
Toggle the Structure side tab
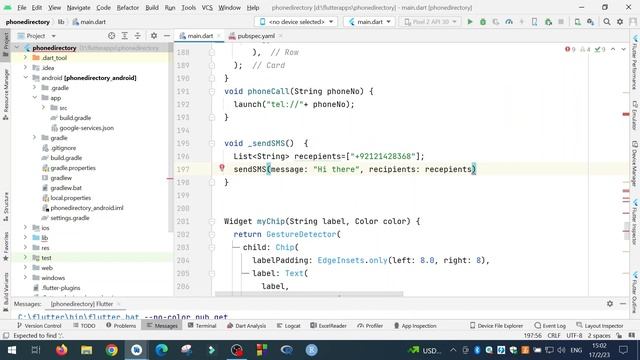(6, 207)
